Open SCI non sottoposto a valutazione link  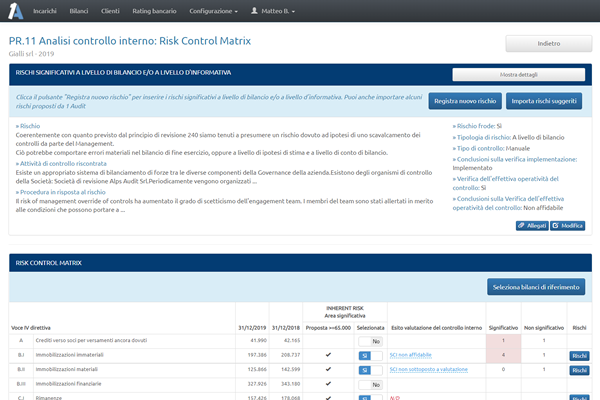click(429, 370)
